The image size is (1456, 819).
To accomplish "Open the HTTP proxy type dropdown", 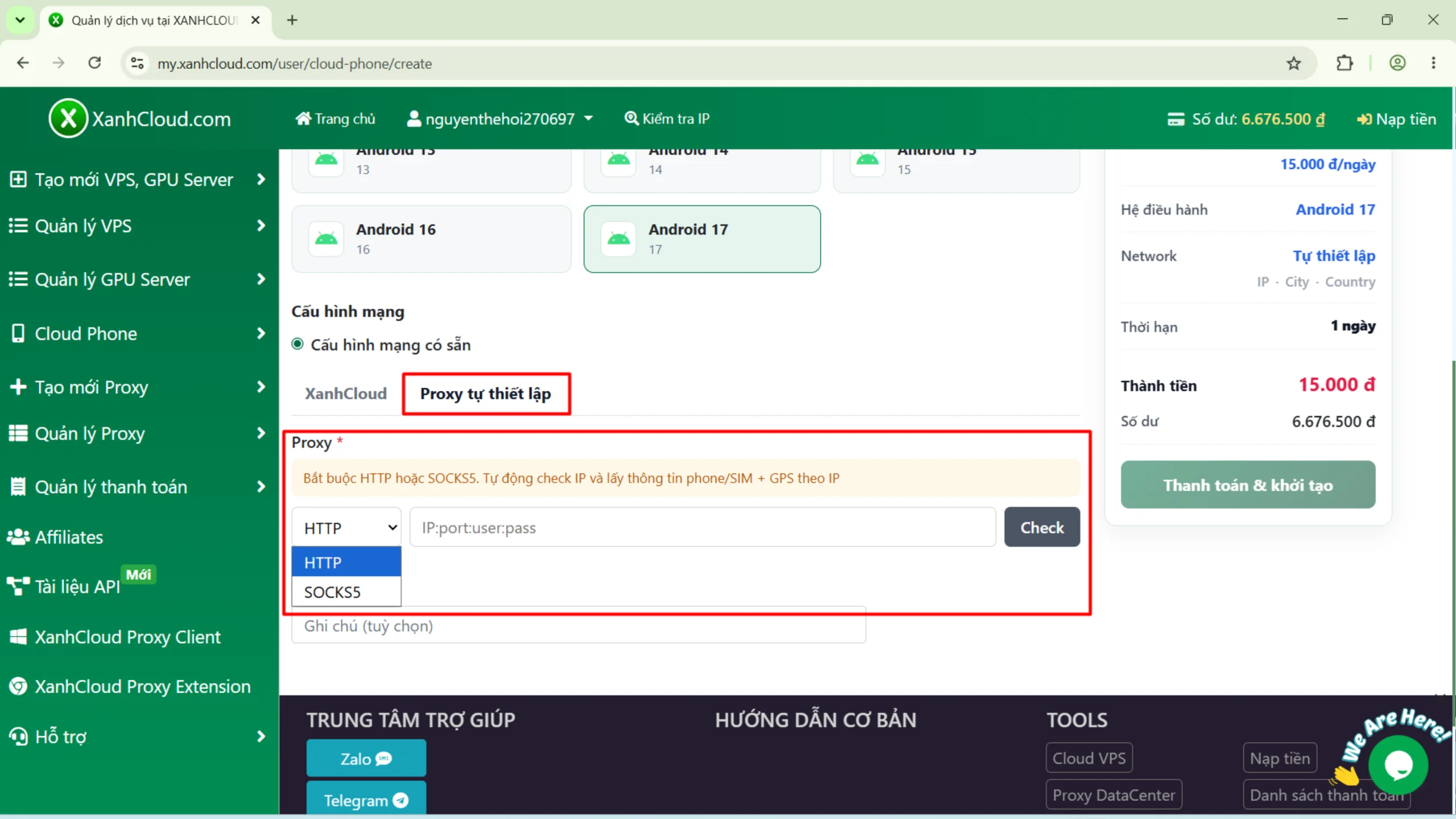I will pos(346,527).
